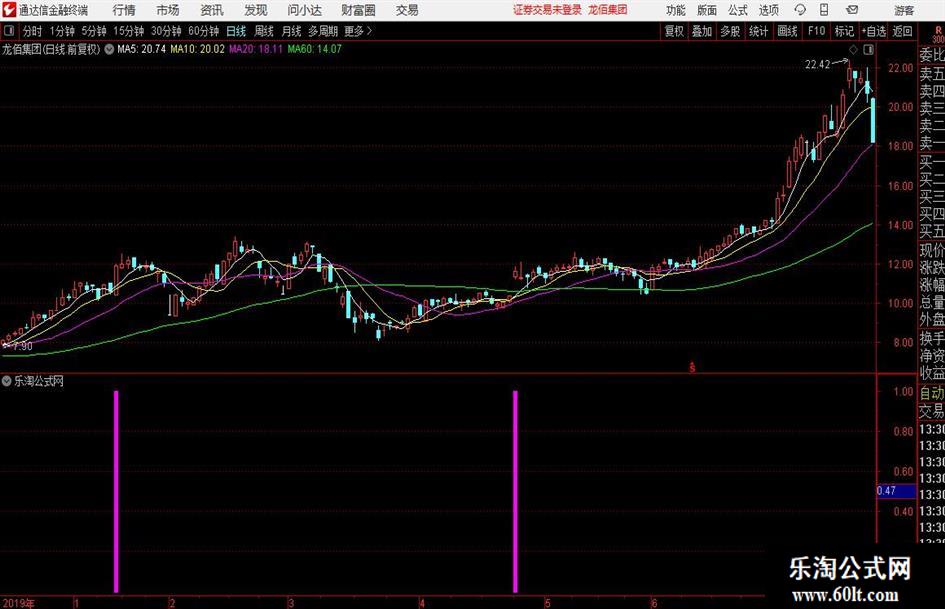Click the 2019年 timeline label
The width and height of the screenshot is (945, 609).
tap(19, 603)
